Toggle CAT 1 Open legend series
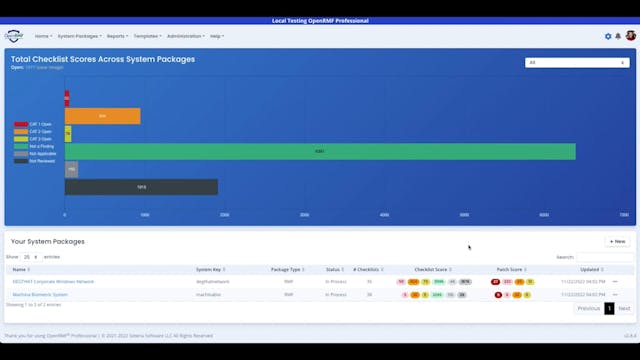 click(x=33, y=124)
